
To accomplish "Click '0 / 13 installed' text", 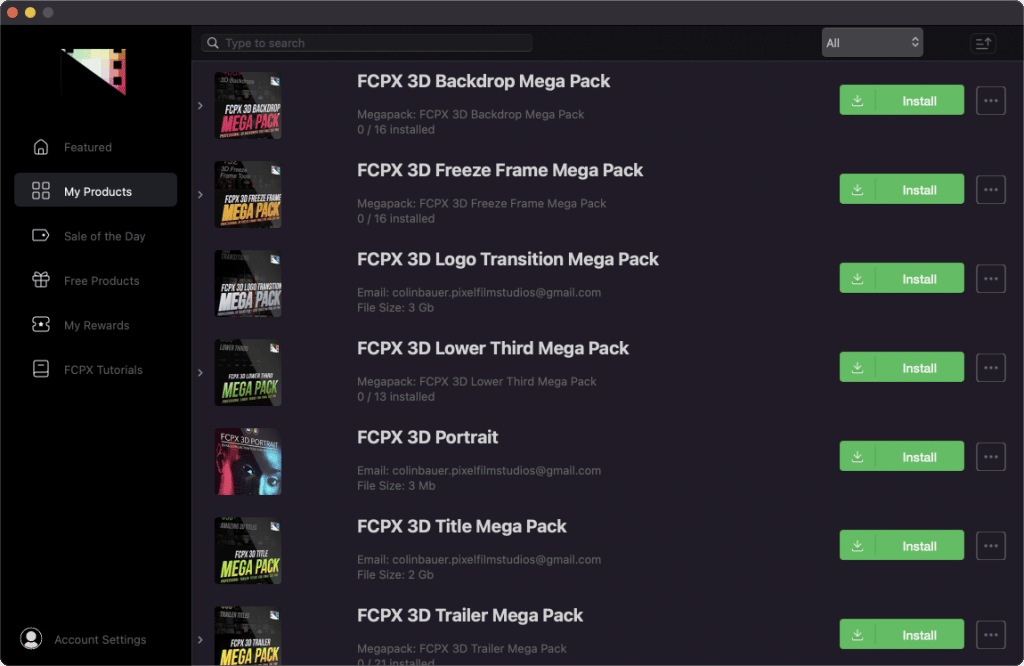I will coord(396,396).
